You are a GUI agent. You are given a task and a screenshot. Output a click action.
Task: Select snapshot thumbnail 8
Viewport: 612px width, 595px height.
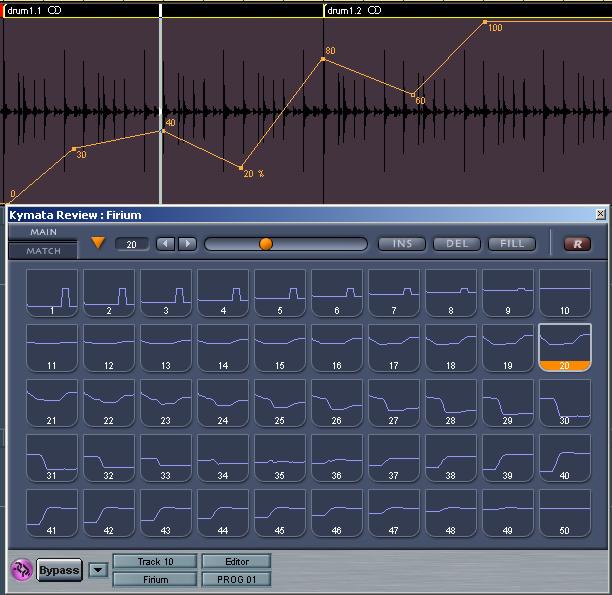tap(451, 292)
